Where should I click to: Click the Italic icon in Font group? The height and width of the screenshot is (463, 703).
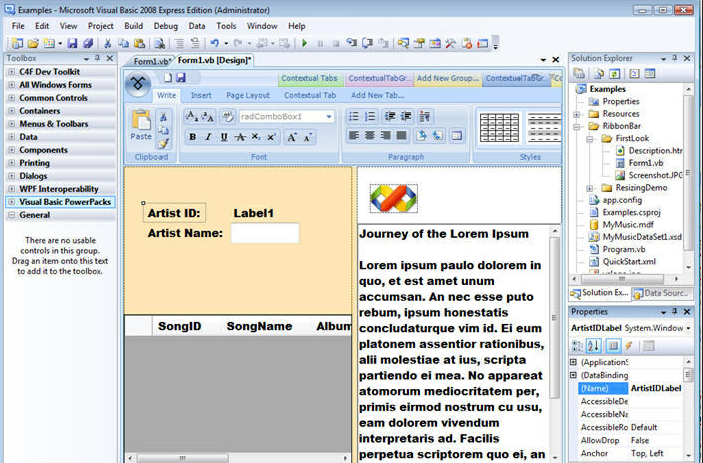coord(208,137)
